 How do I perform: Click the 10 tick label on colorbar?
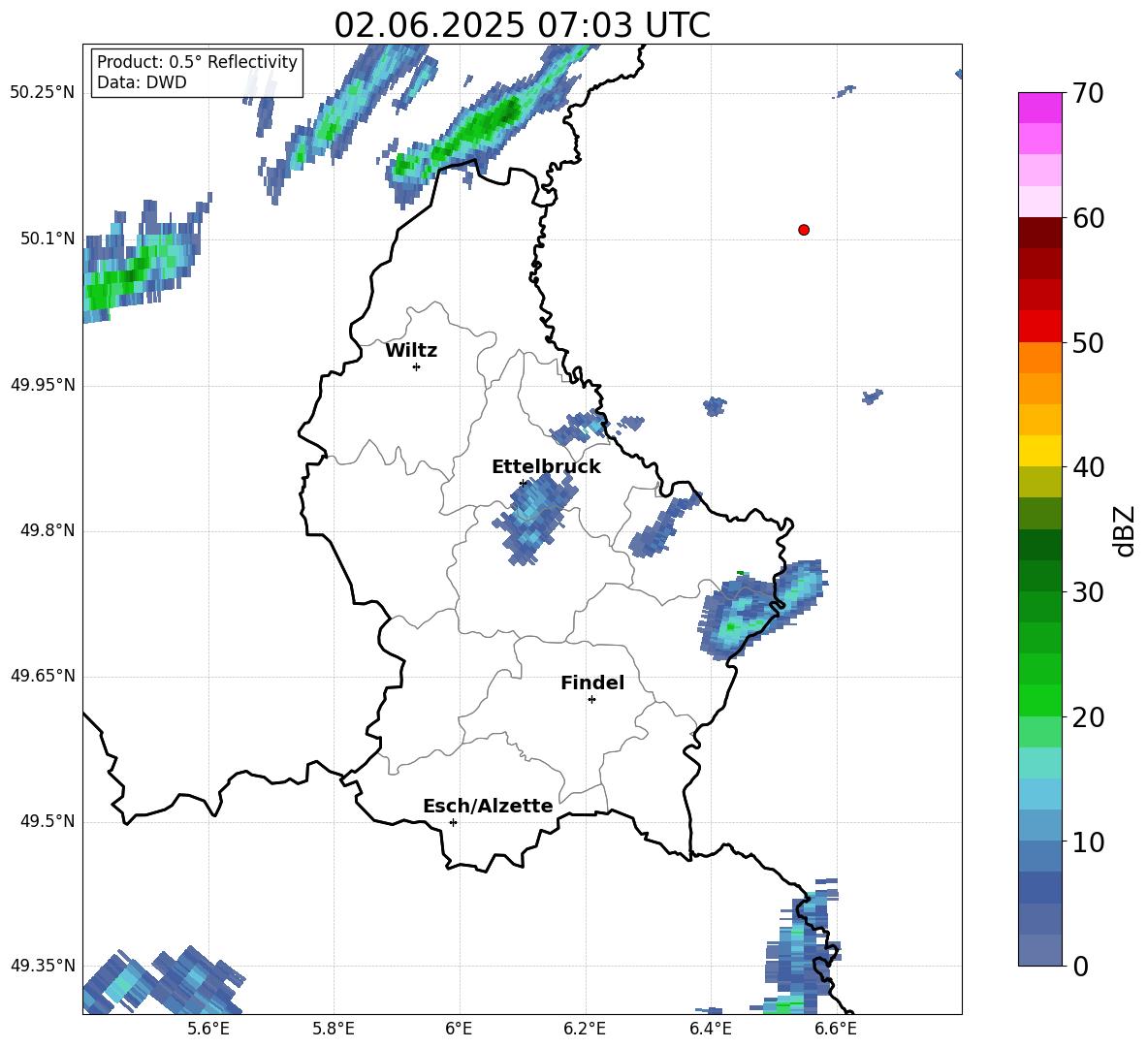coord(1087,842)
